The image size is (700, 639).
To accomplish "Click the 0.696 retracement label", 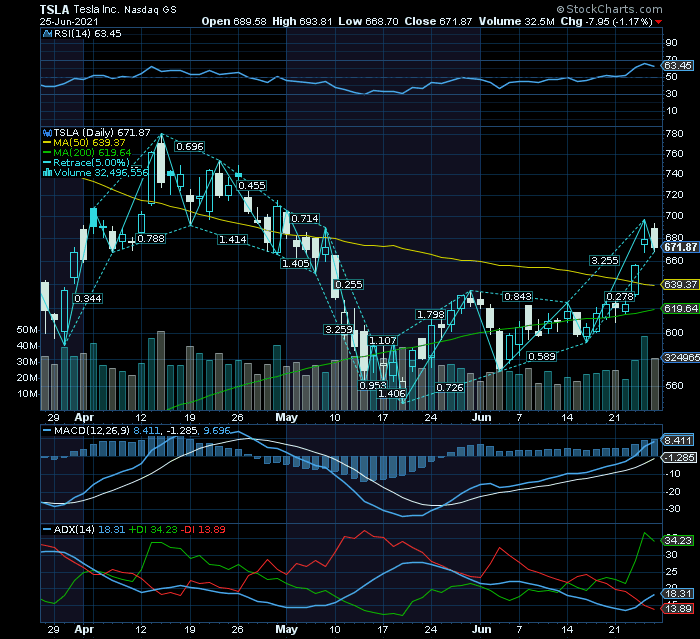I will (x=190, y=147).
